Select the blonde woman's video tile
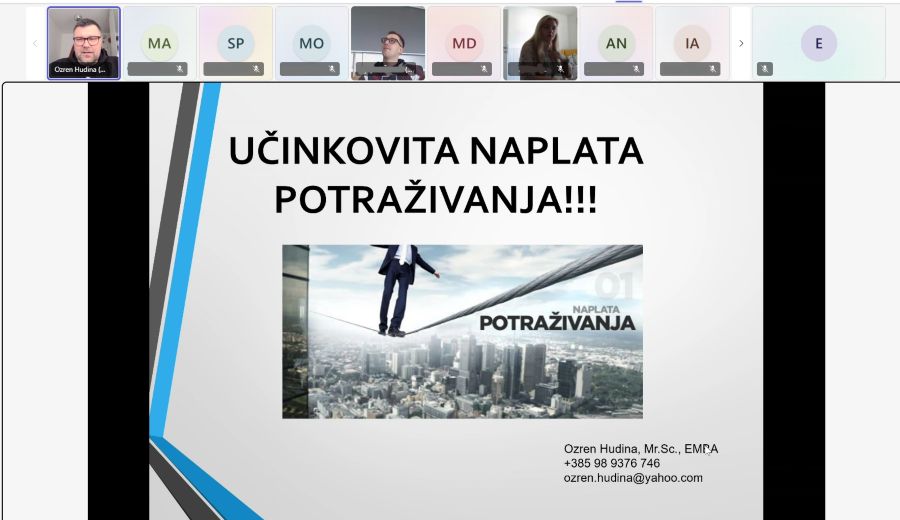900x520 pixels. (x=540, y=42)
